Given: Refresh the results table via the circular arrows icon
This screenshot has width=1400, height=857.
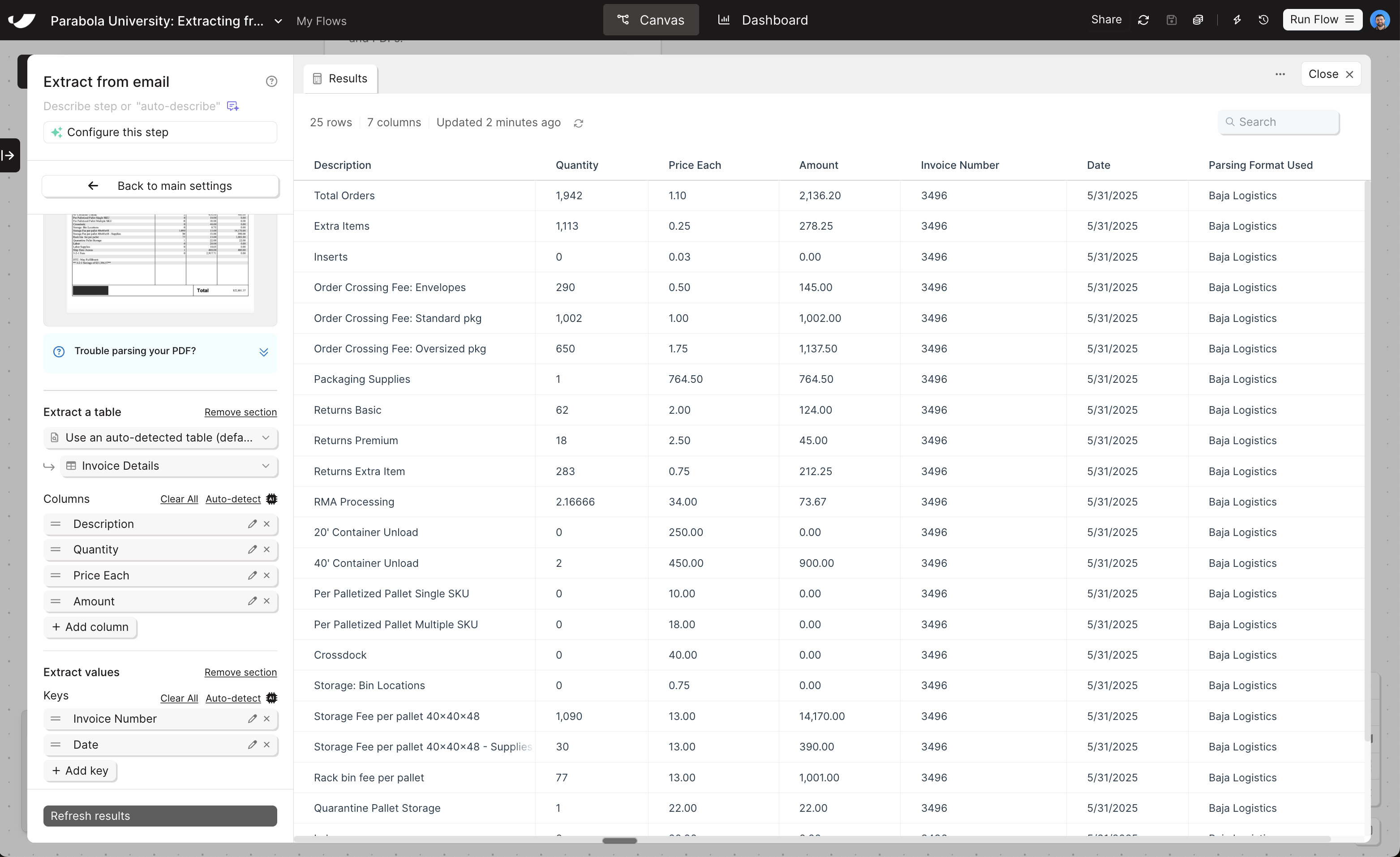Looking at the screenshot, I should click(579, 123).
